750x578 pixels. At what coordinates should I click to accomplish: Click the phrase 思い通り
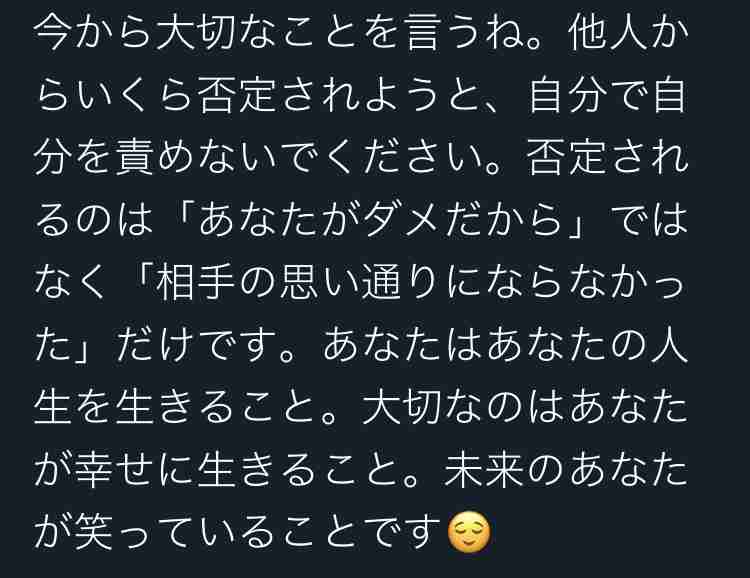tap(361, 283)
